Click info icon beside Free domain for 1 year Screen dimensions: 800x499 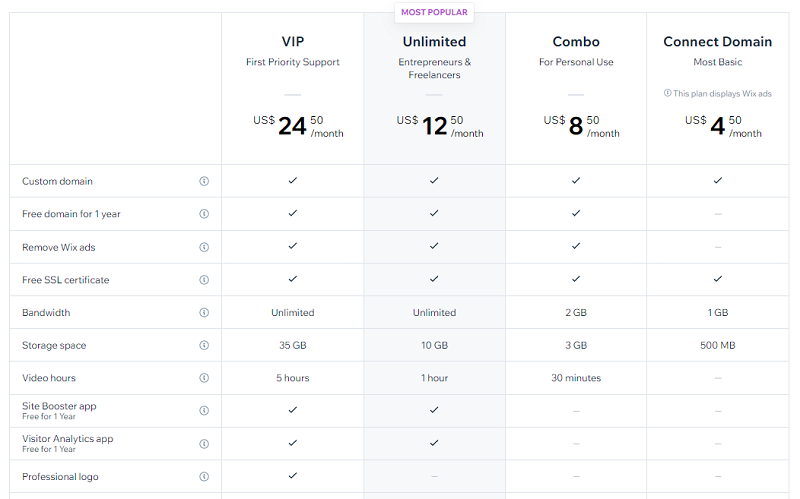pyautogui.click(x=204, y=214)
